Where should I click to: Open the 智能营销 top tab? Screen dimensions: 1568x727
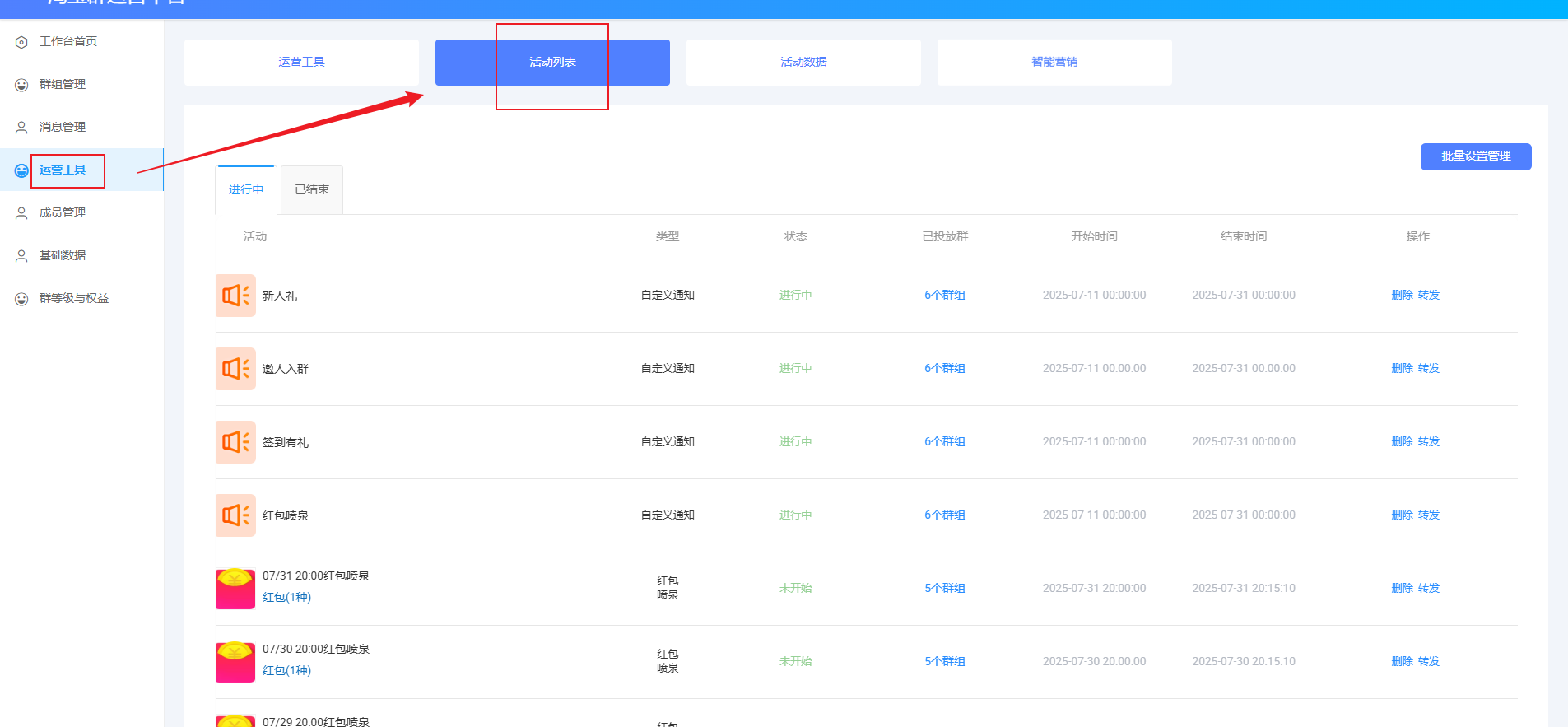pos(1054,63)
